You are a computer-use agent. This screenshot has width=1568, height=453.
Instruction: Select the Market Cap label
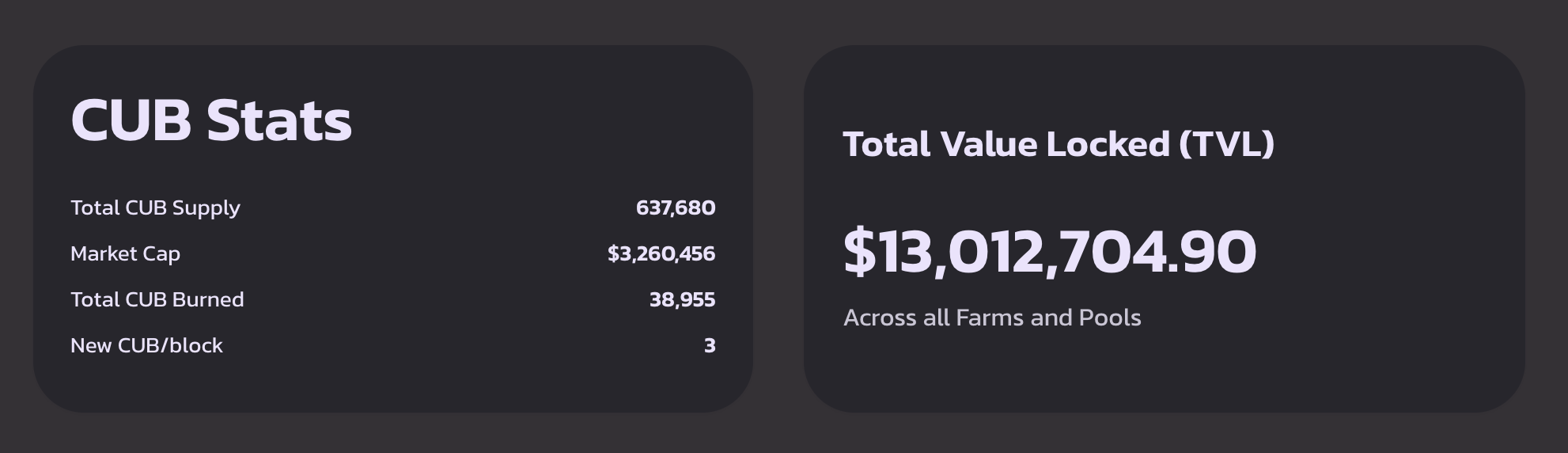coord(125,253)
